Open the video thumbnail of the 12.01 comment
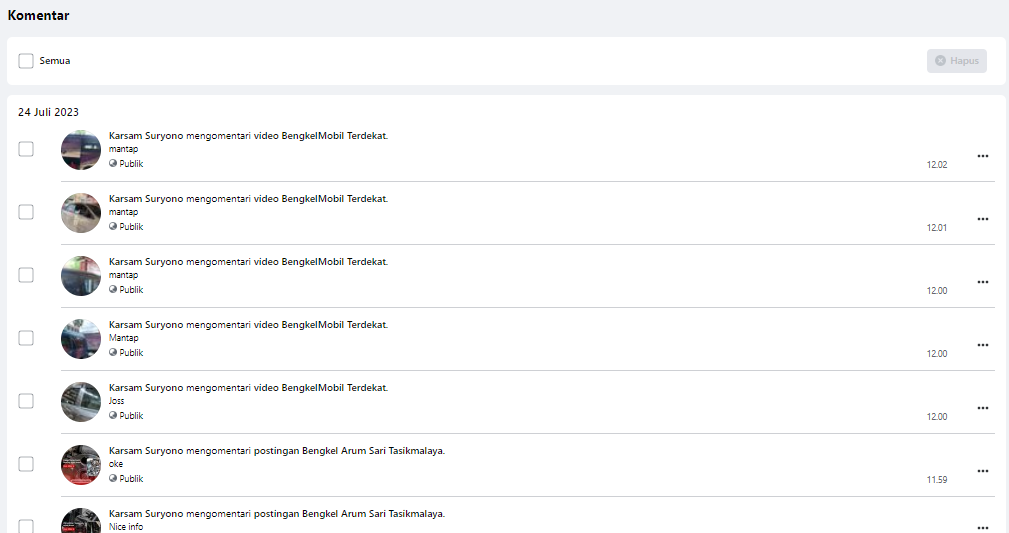Screen dimensions: 1009x533 point(81,213)
